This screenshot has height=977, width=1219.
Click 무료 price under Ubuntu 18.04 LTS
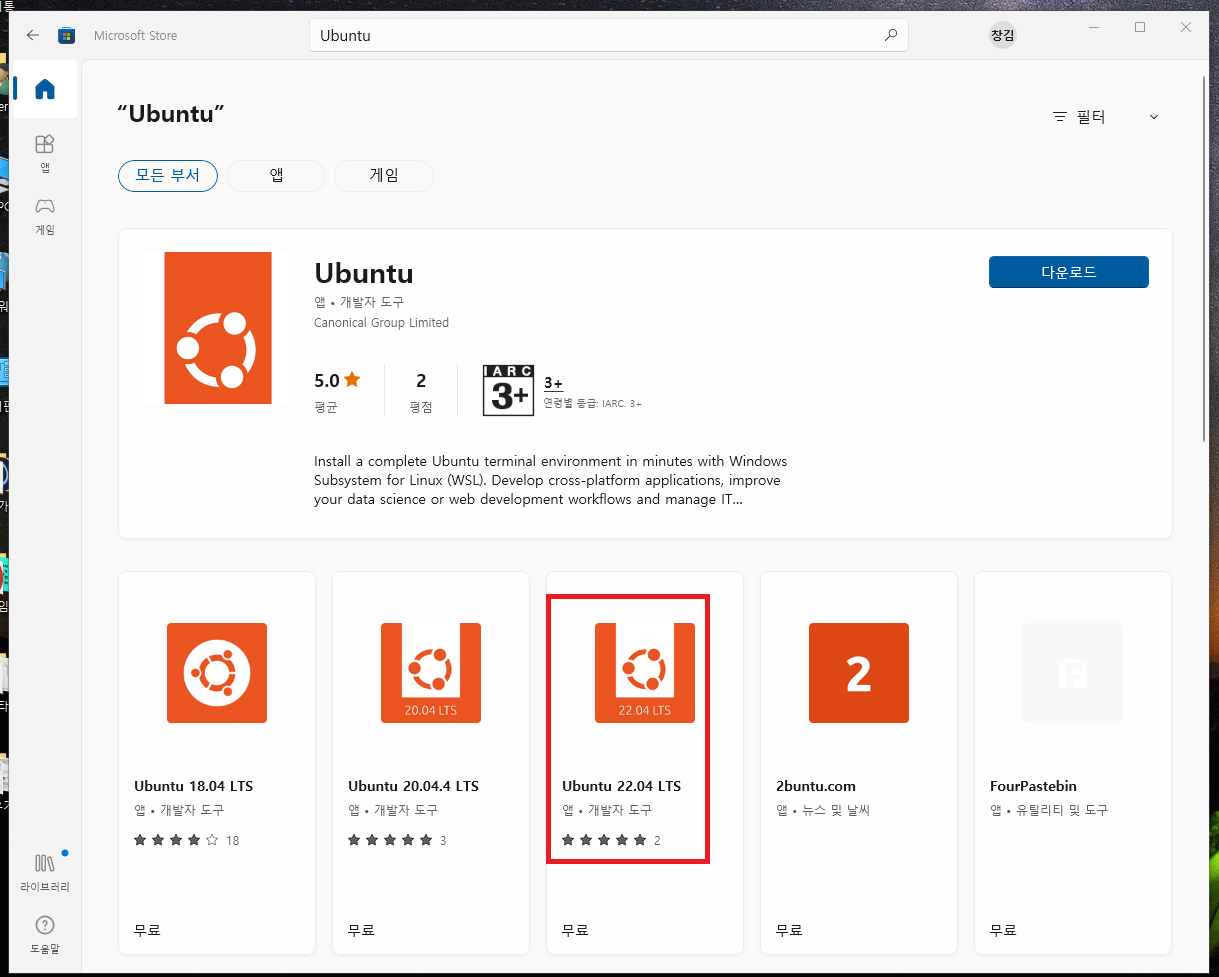pos(147,930)
